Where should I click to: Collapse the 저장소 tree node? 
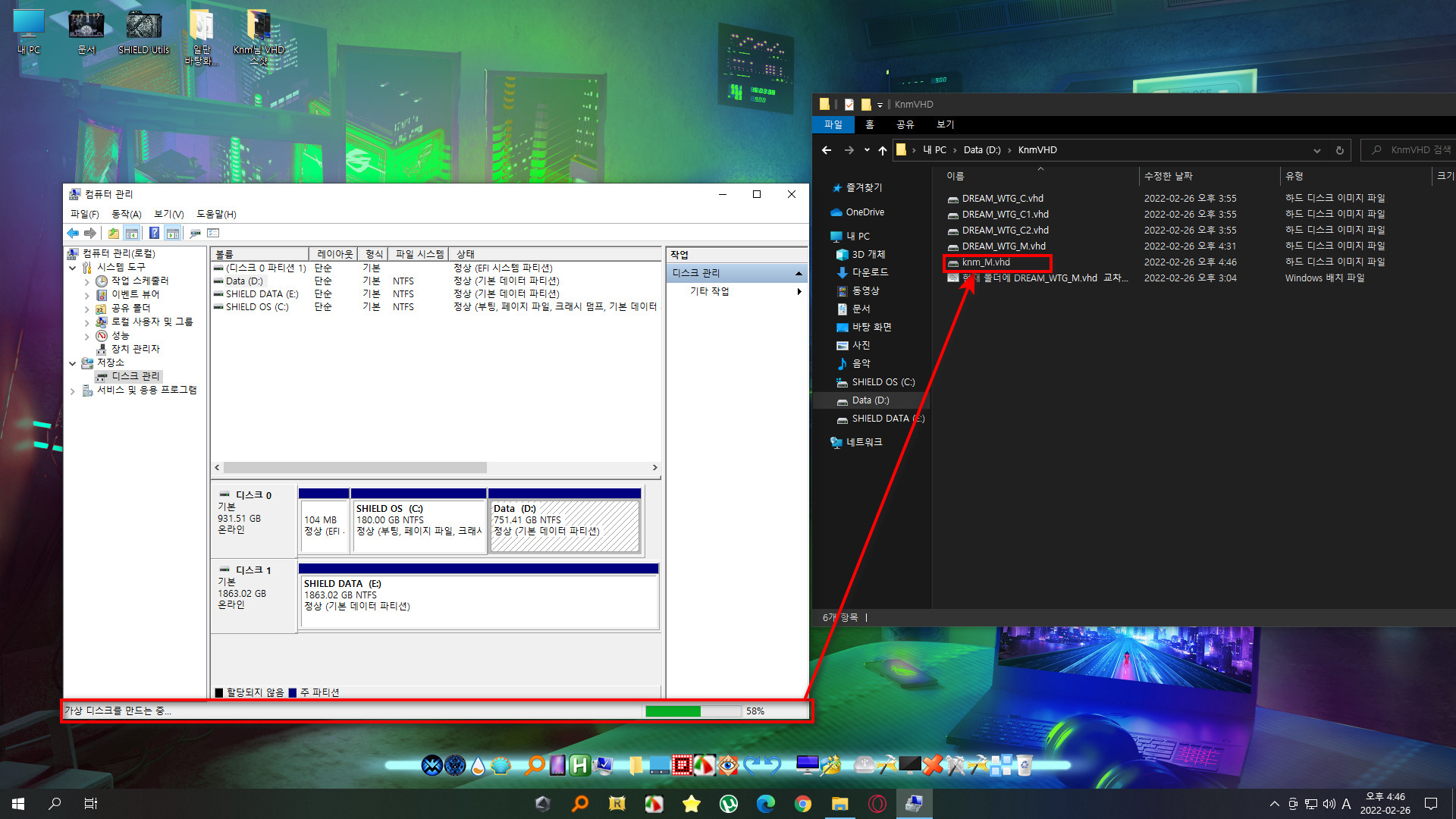click(x=73, y=363)
